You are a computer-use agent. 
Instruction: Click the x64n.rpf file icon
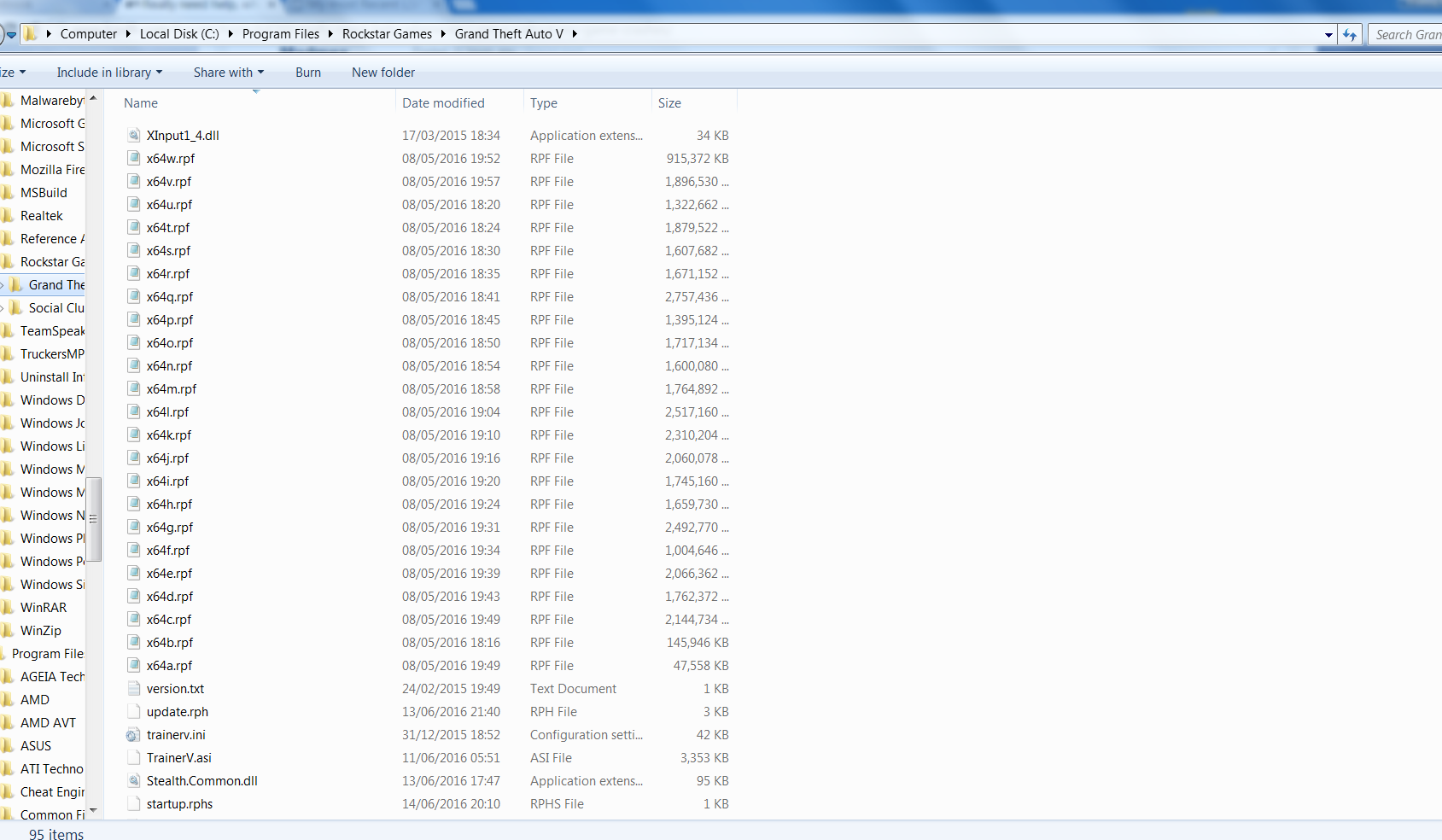tap(133, 365)
